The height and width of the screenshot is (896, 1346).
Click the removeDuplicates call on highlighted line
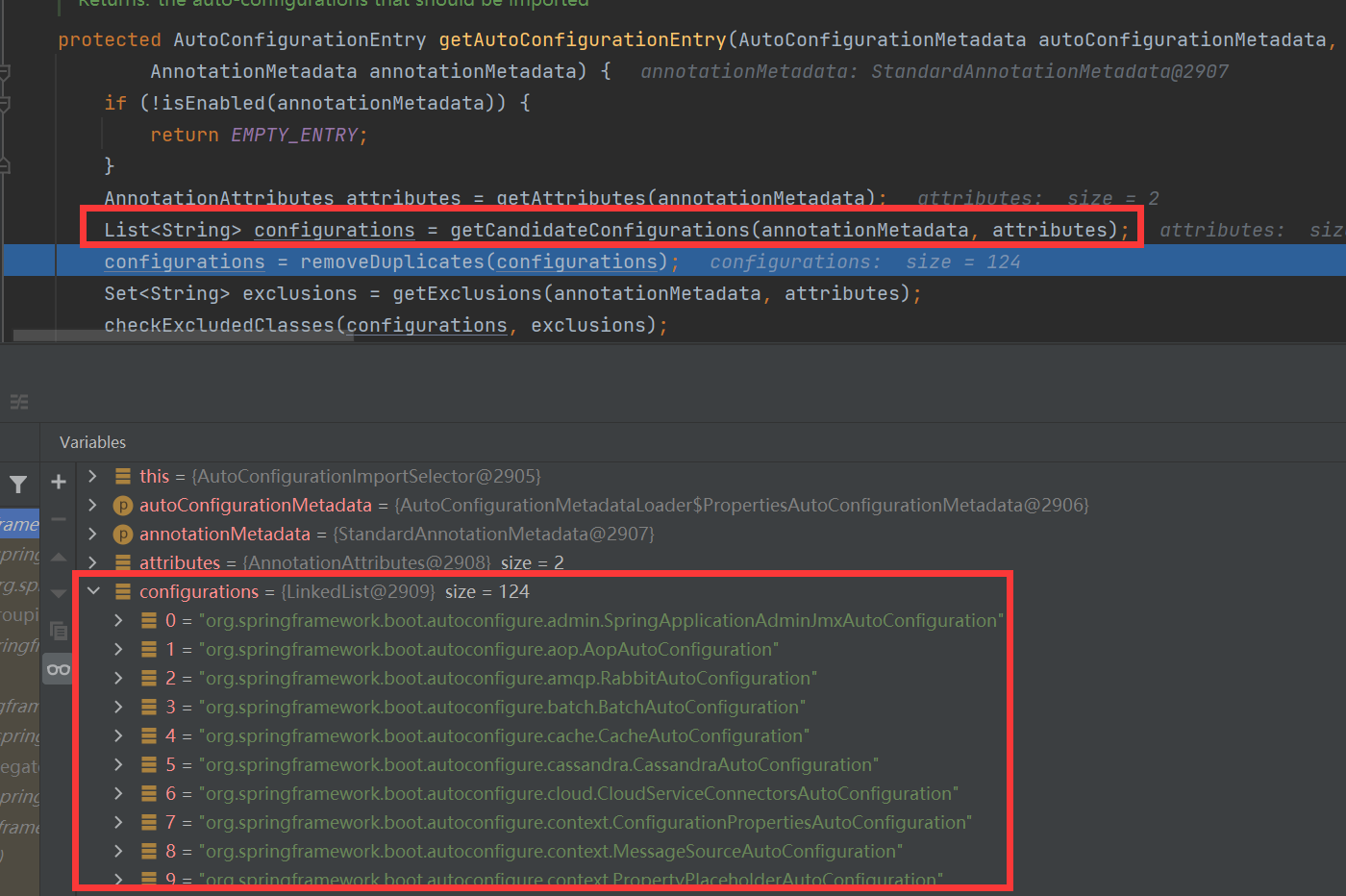tap(392, 261)
